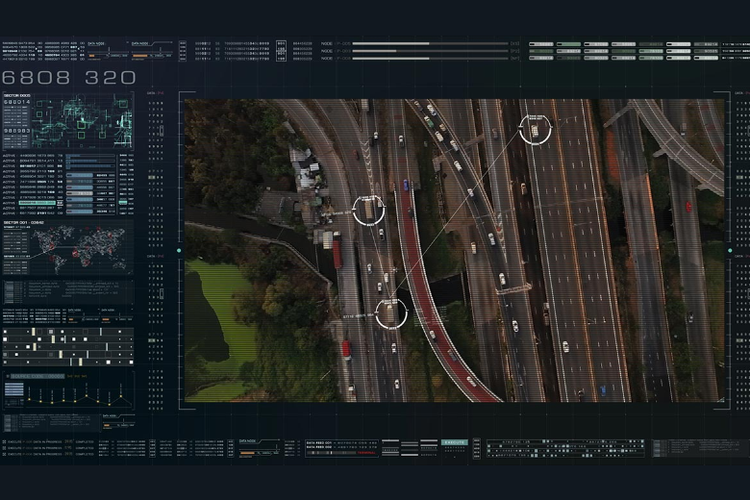Click the lowest circular vehicle target marker
Screen dimensions: 750x500
(390, 313)
